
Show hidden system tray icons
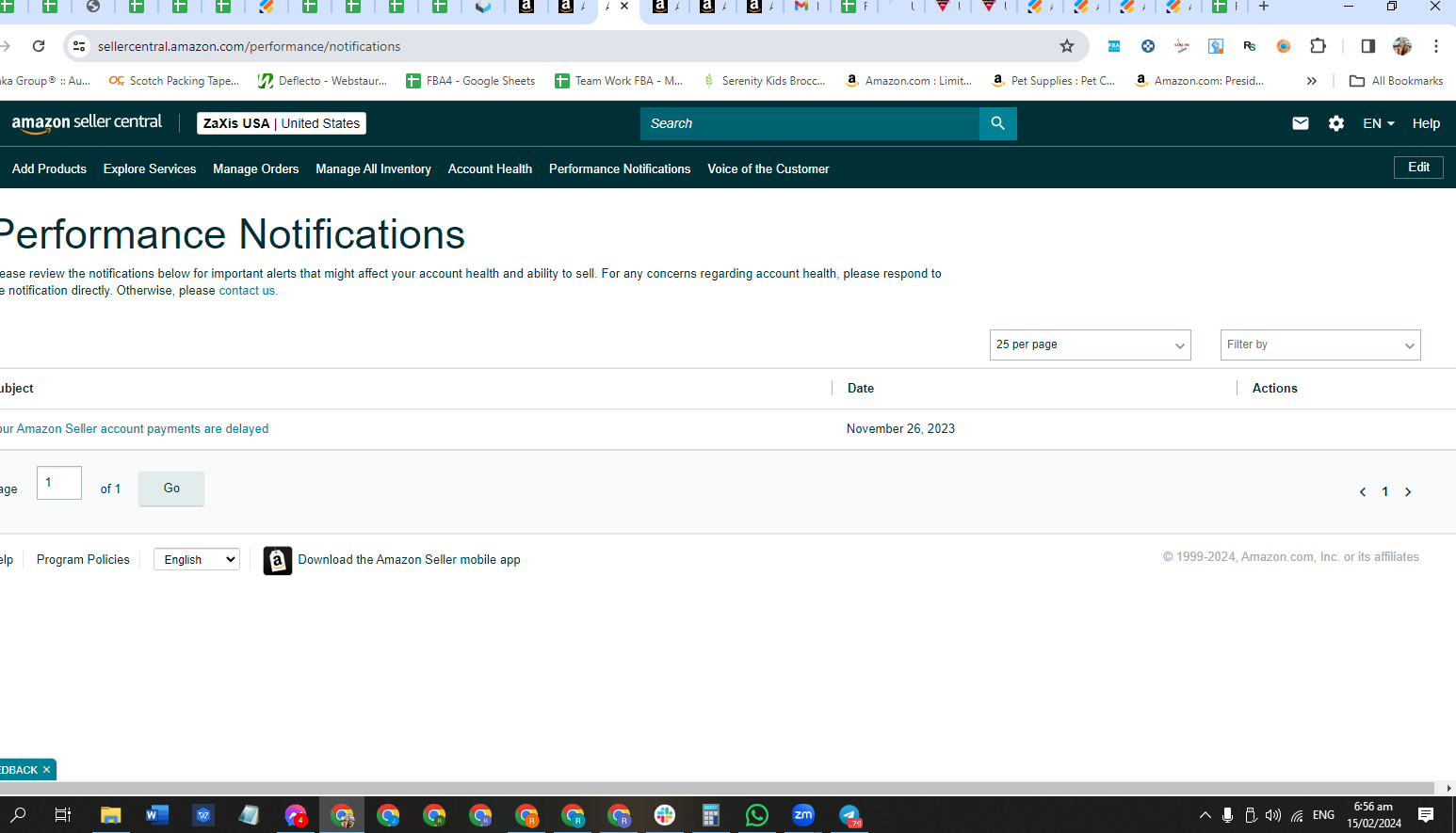tap(1205, 815)
